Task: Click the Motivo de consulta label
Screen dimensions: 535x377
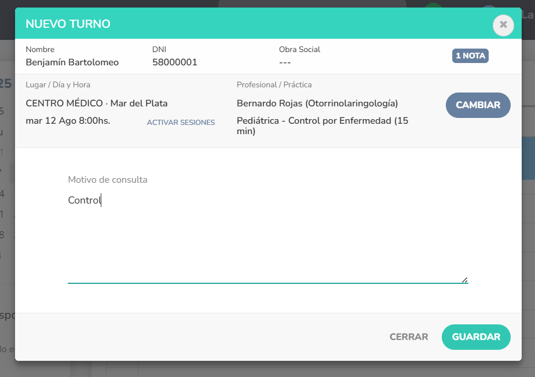Action: 107,180
